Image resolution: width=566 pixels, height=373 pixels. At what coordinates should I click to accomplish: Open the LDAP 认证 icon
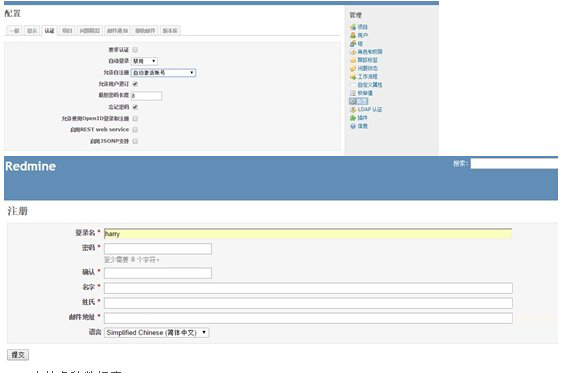tap(353, 109)
